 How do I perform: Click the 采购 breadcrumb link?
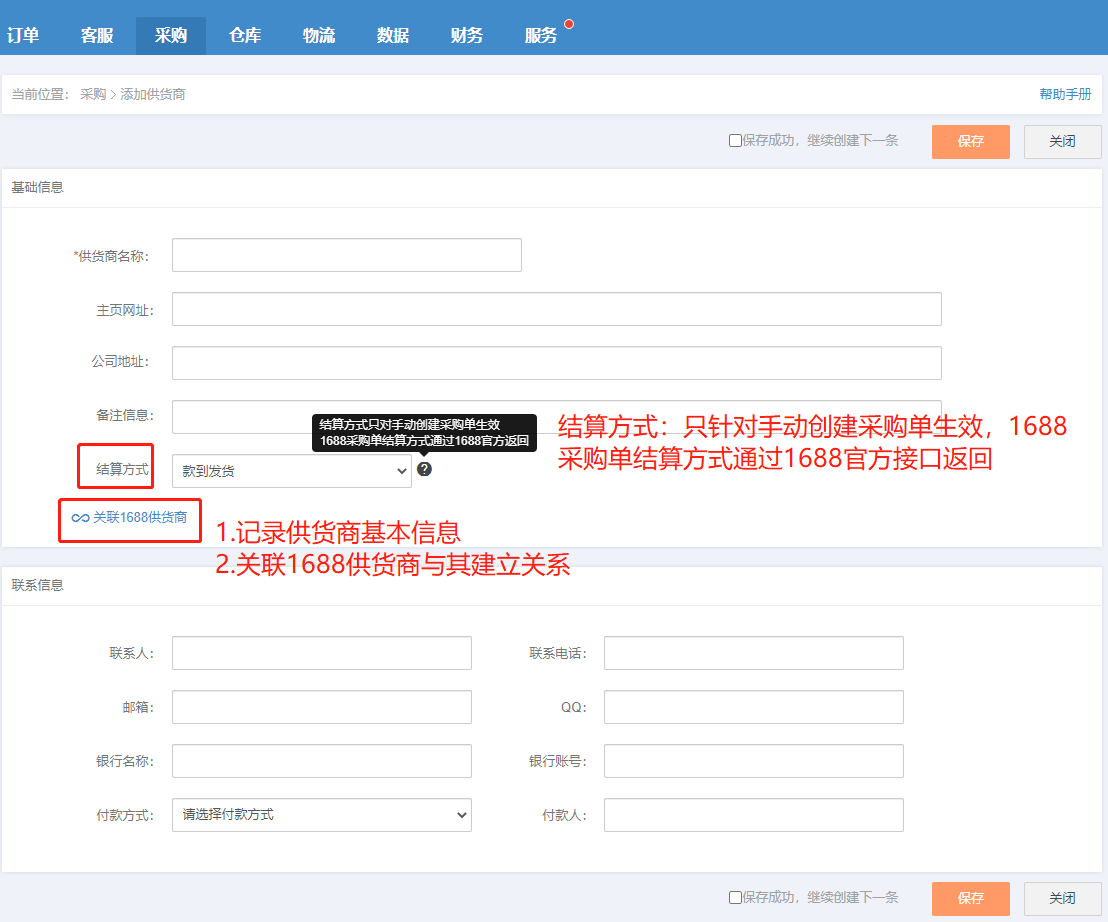pos(93,94)
